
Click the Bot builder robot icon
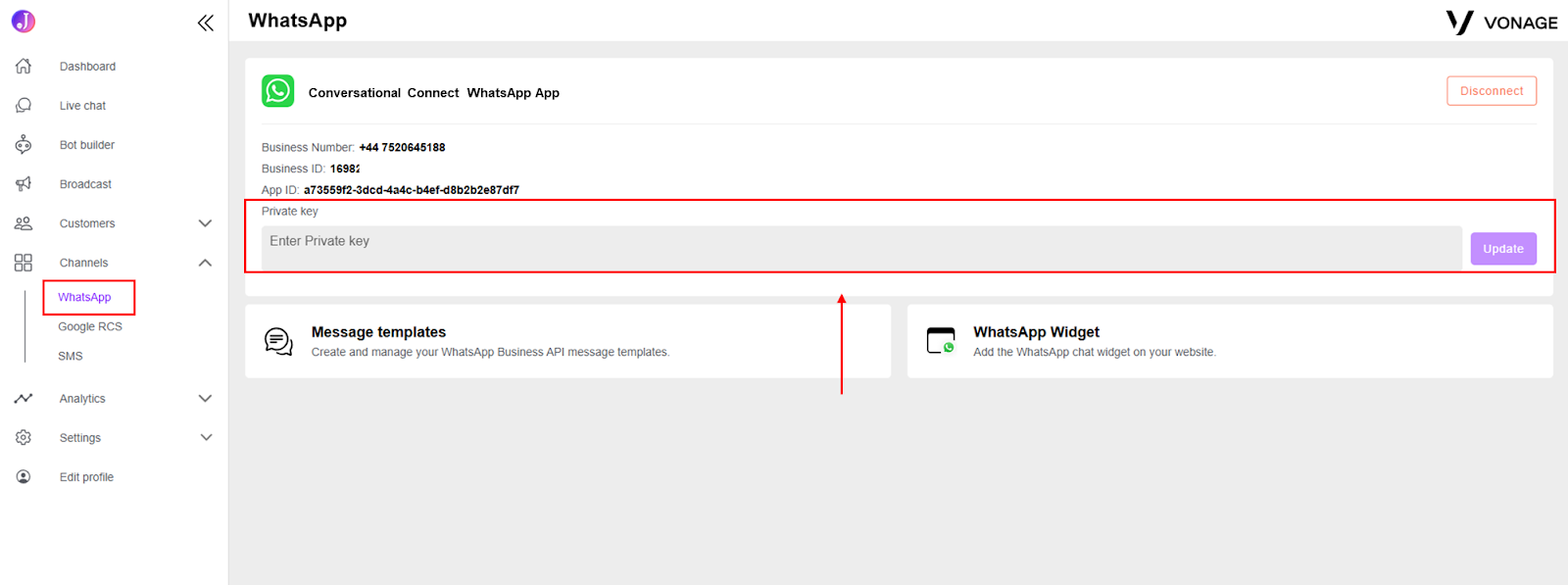[24, 145]
